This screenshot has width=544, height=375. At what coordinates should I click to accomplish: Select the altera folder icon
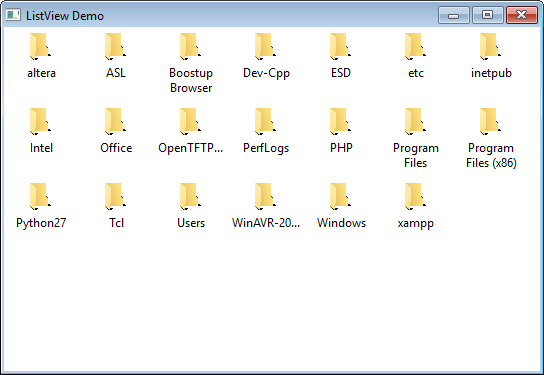click(41, 46)
